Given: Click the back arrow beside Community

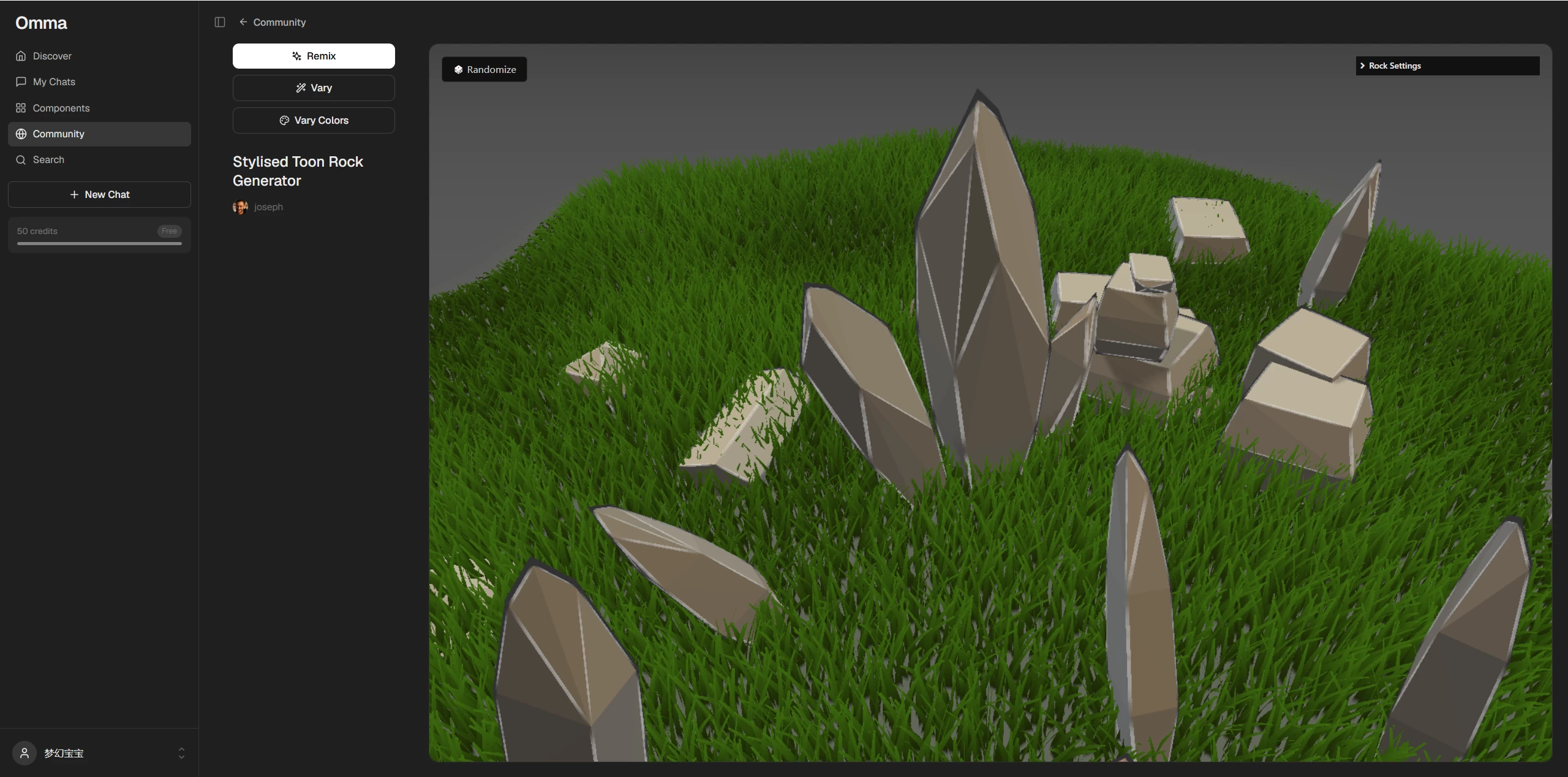Looking at the screenshot, I should coord(243,22).
